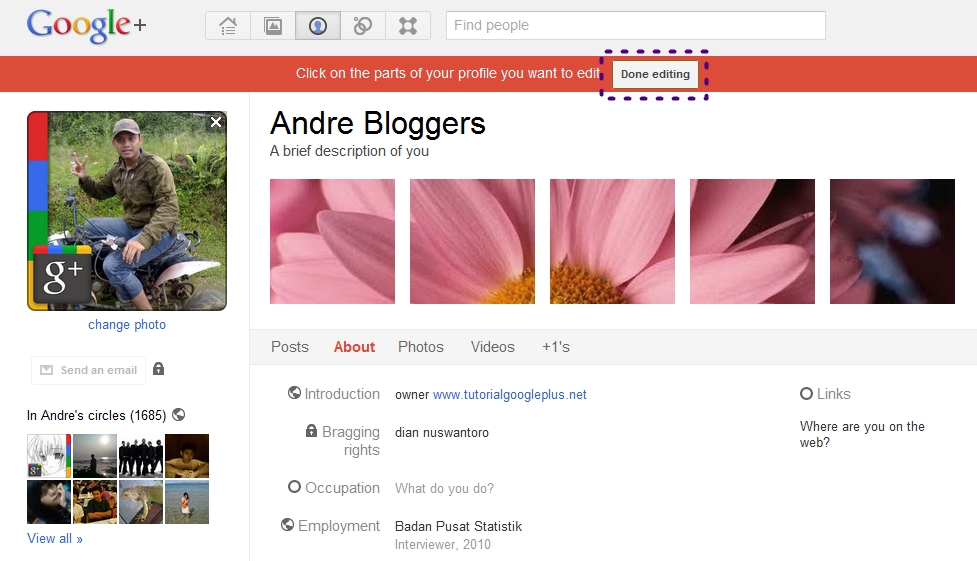Image resolution: width=977 pixels, height=561 pixels.
Task: Open the Home stream icon
Action: (228, 26)
